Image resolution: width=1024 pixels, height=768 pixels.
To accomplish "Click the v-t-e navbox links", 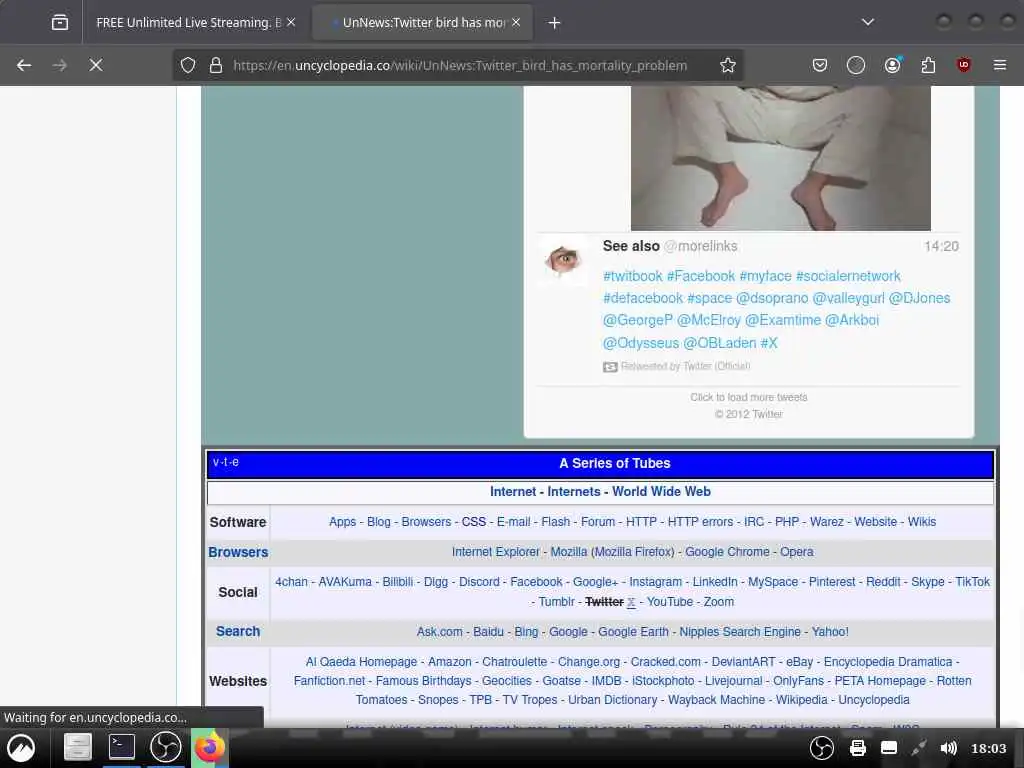I will click(x=226, y=462).
